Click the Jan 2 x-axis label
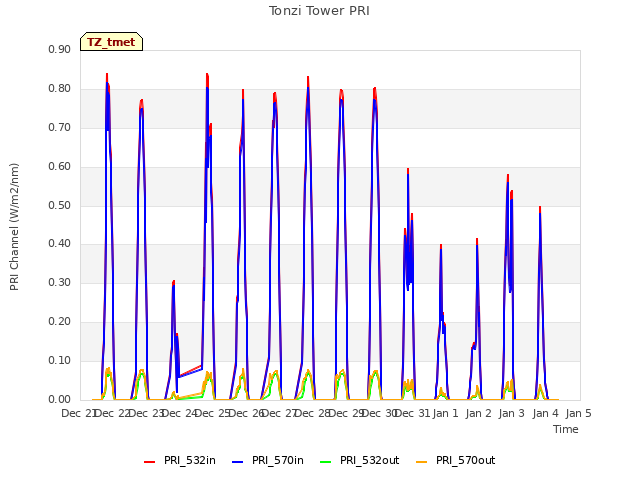Screen dimensions: 640x480 pyautogui.click(x=479, y=413)
